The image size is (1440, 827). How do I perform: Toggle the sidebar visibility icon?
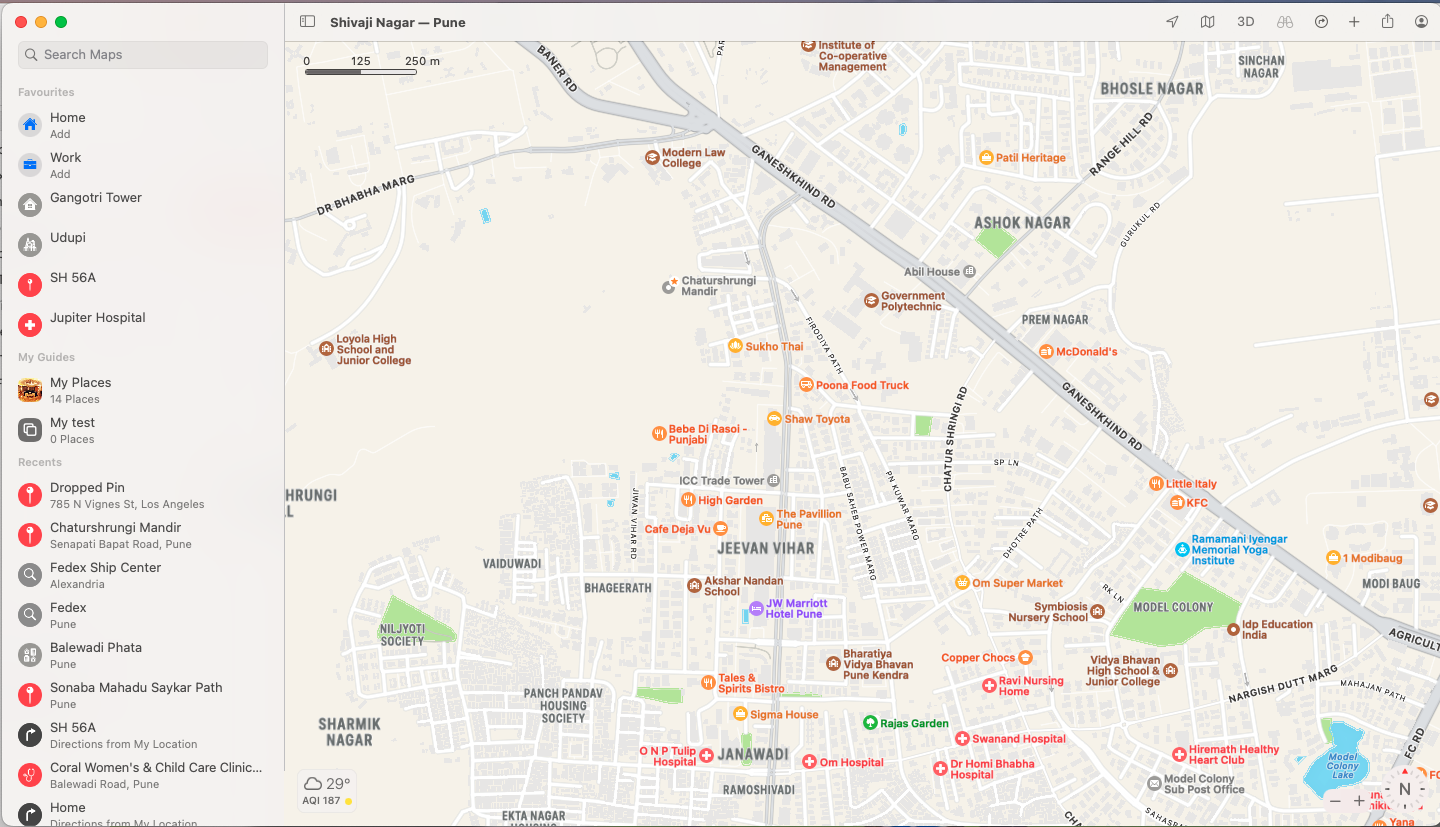click(x=306, y=21)
